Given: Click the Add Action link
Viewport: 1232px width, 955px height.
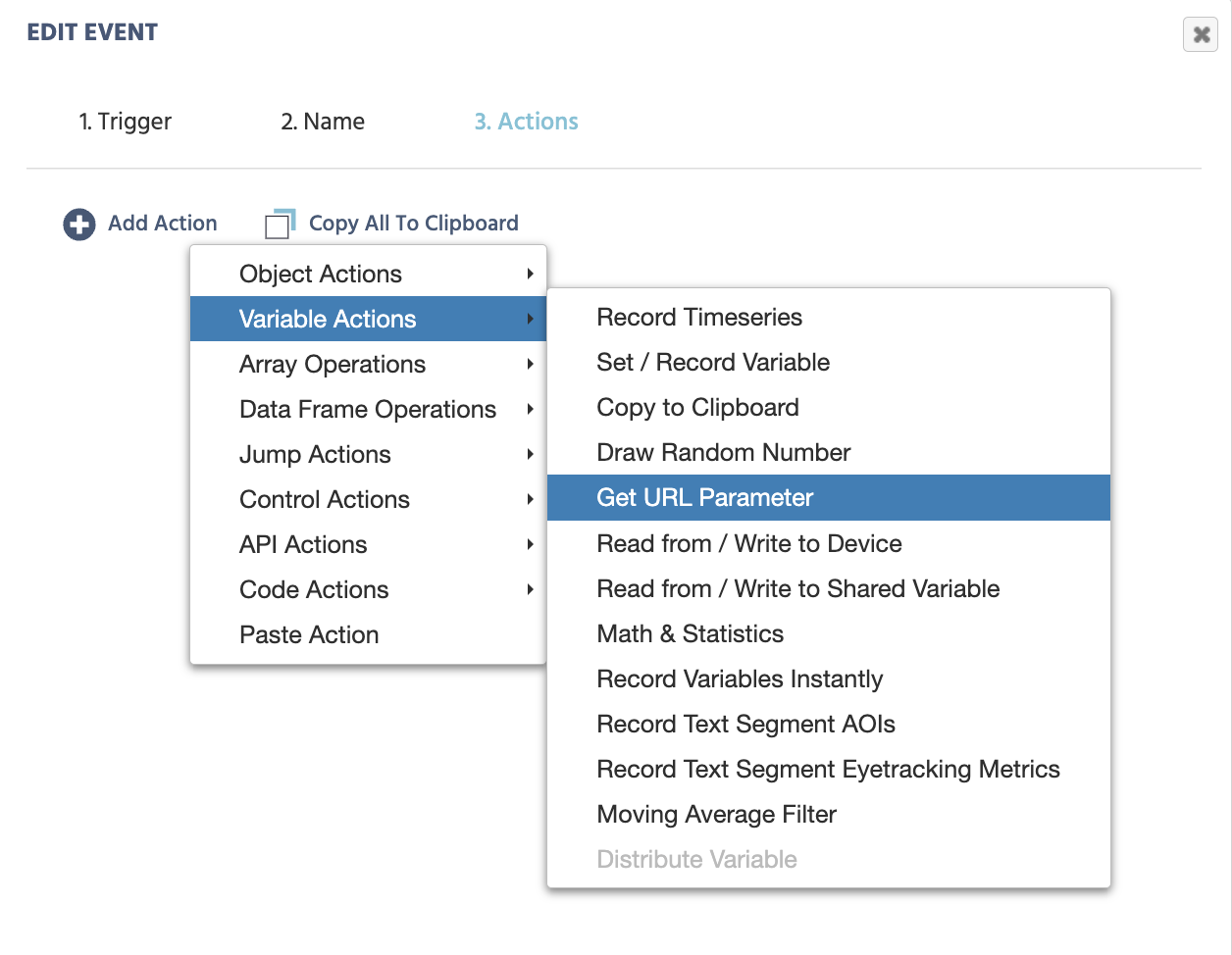Looking at the screenshot, I should pyautogui.click(x=163, y=224).
